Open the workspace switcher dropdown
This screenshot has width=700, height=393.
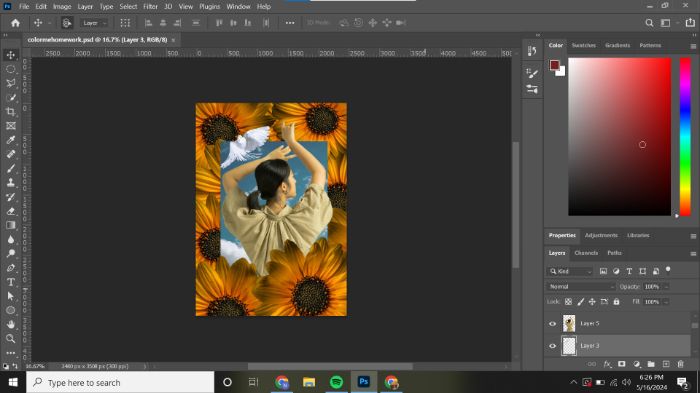[x=668, y=23]
